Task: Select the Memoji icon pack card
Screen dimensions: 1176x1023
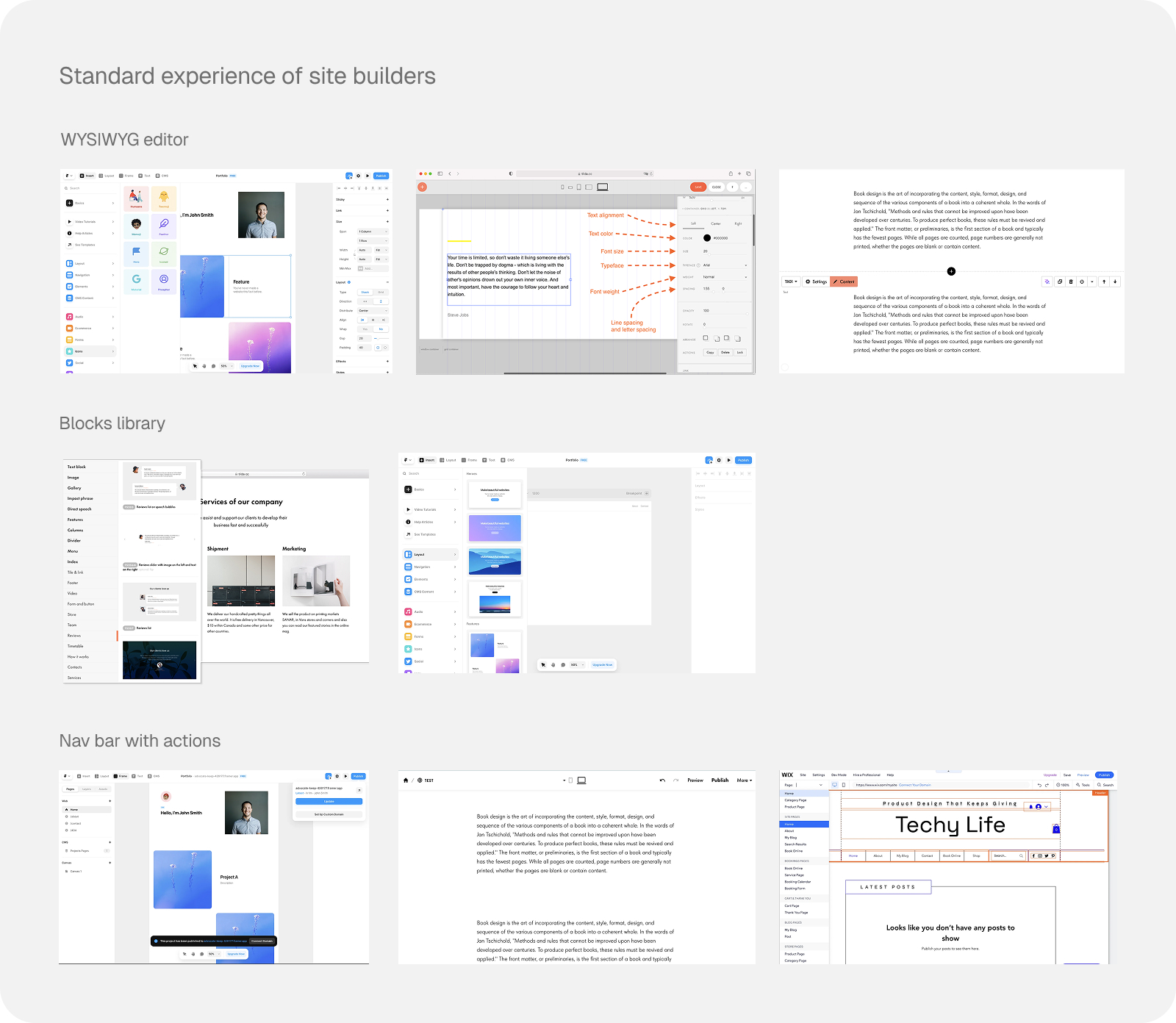Action: (136, 226)
